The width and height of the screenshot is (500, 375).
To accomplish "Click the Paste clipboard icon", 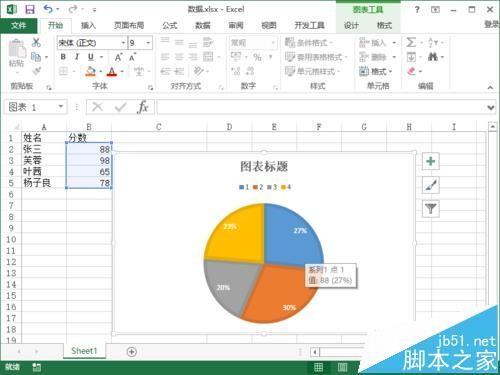I will click(16, 49).
